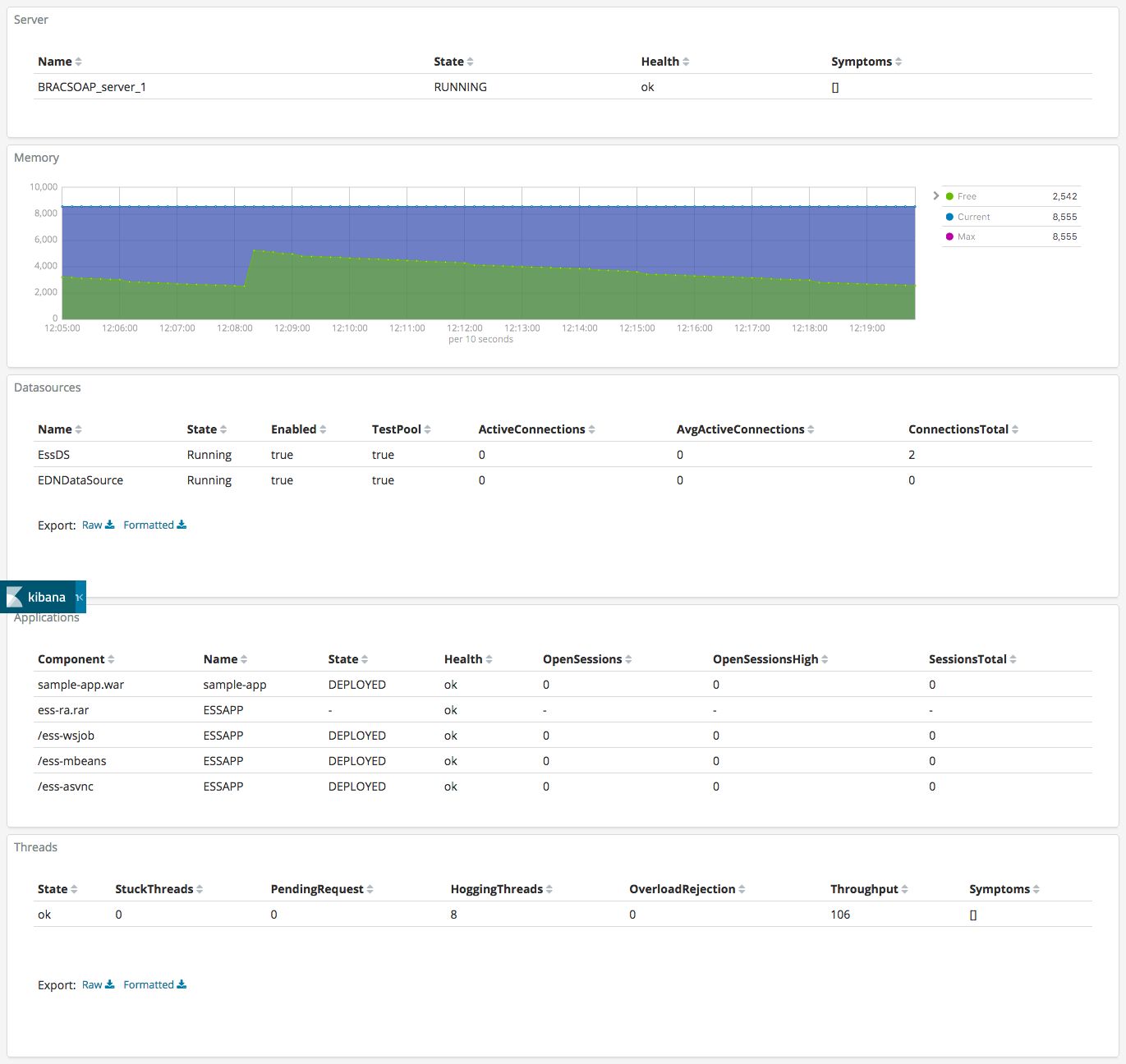Open Symptoms value in Threads row
The width and height of the screenshot is (1126, 1064).
(x=973, y=915)
